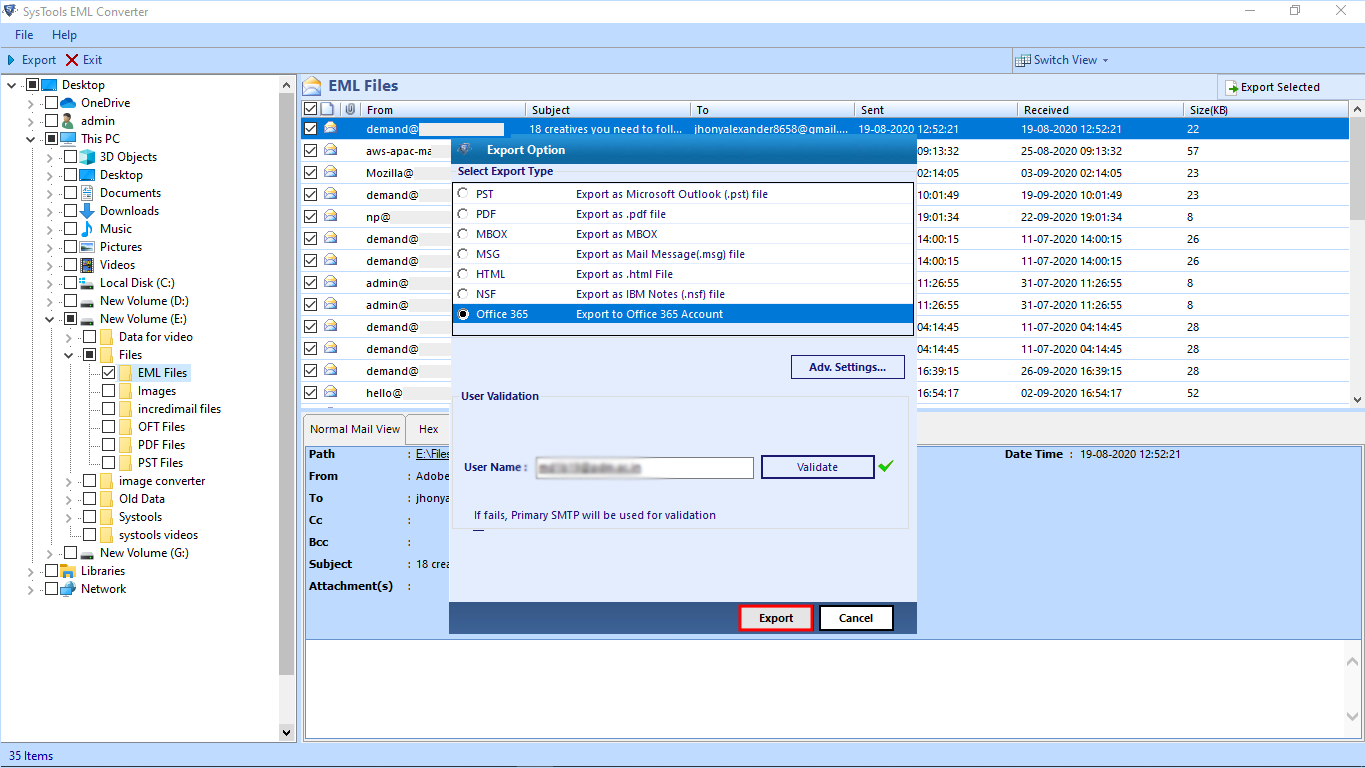Check the Images folder checkbox

pyautogui.click(x=108, y=391)
